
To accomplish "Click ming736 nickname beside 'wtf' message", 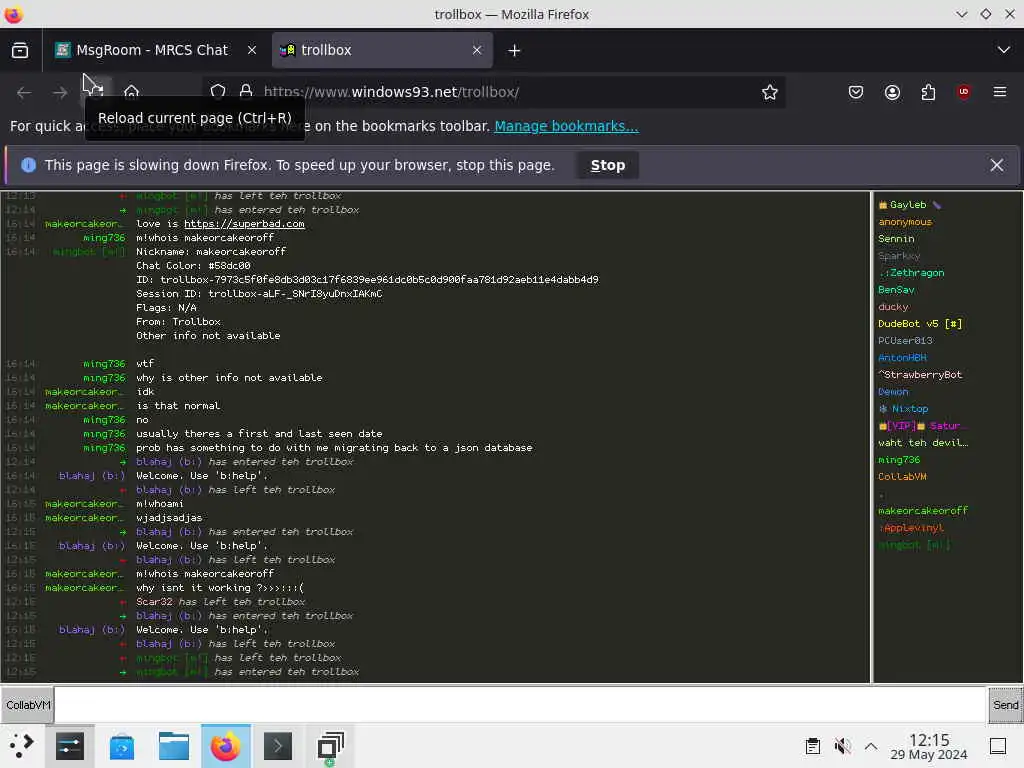I will pyautogui.click(x=104, y=364).
